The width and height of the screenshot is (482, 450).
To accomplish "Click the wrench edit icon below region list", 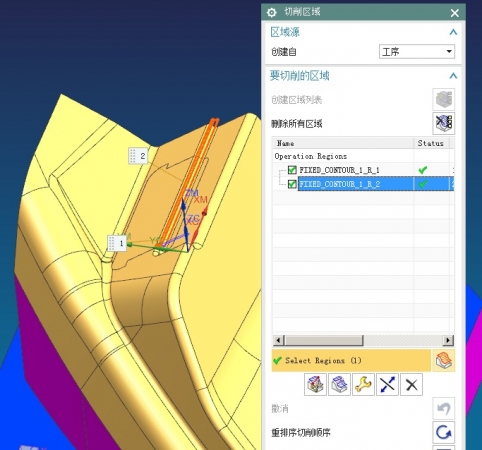I will pyautogui.click(x=363, y=385).
